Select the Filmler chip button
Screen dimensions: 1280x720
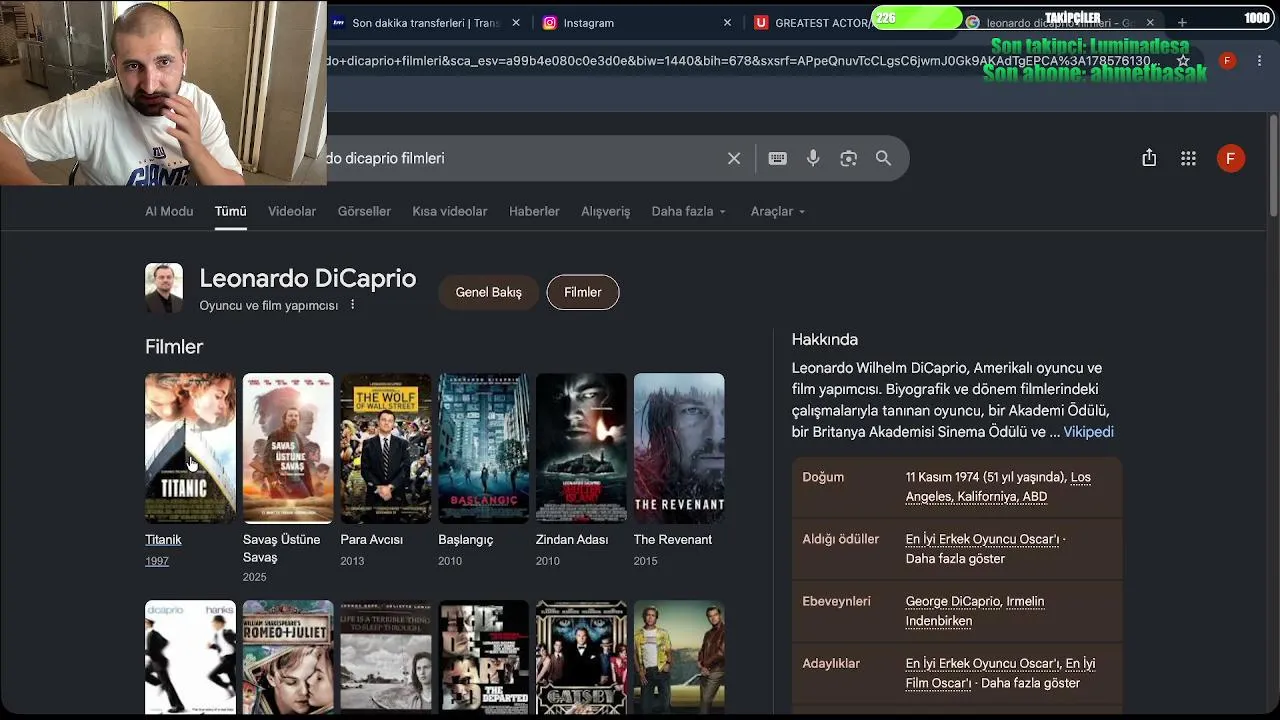(583, 292)
